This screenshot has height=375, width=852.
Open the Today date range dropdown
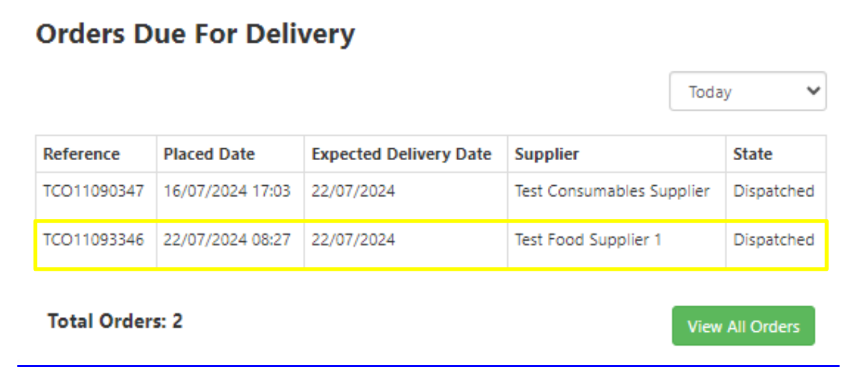pyautogui.click(x=748, y=91)
